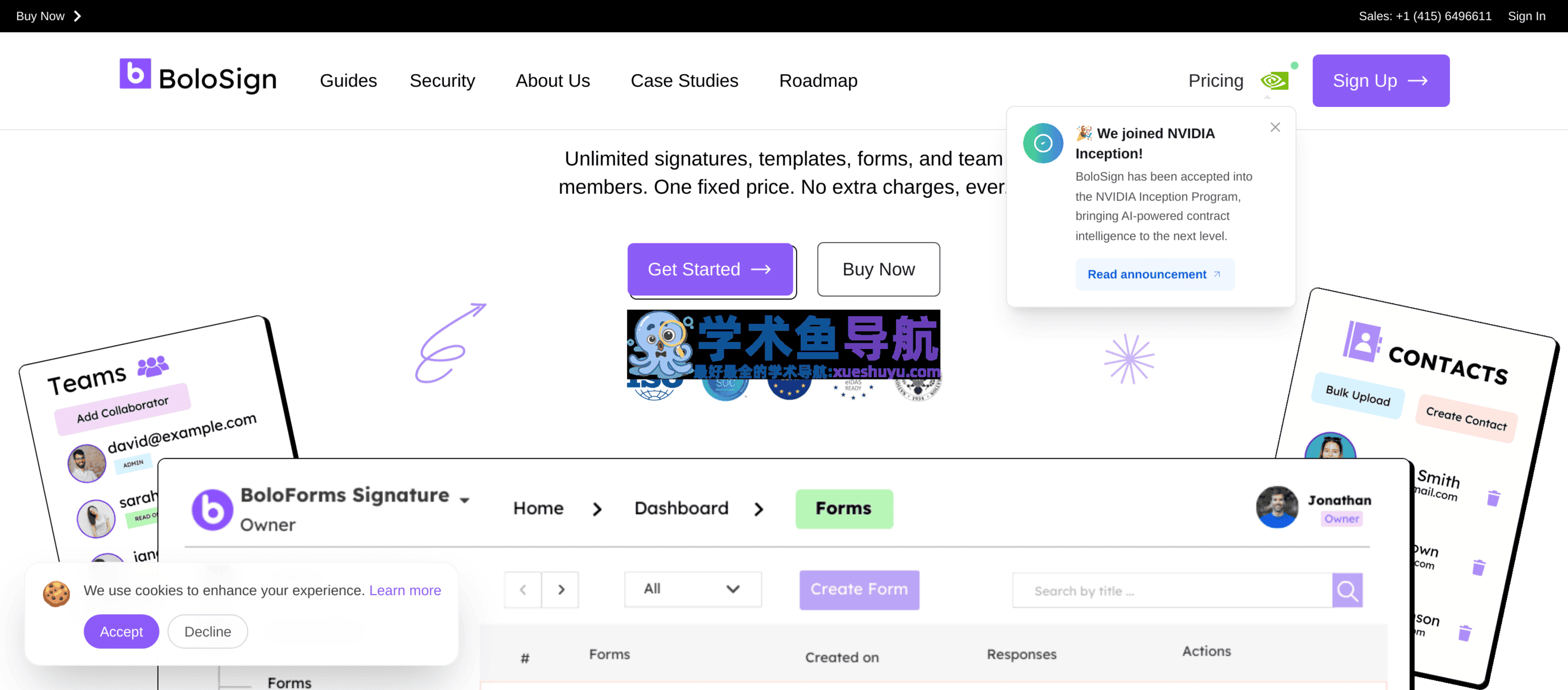Click the outlined Buy Now button
This screenshot has height=690, width=1568.
point(878,269)
